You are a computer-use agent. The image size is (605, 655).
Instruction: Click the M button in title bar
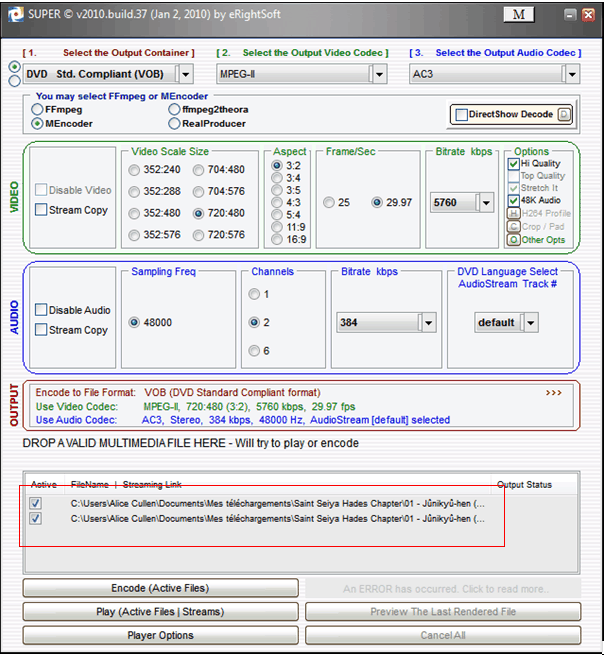(519, 15)
